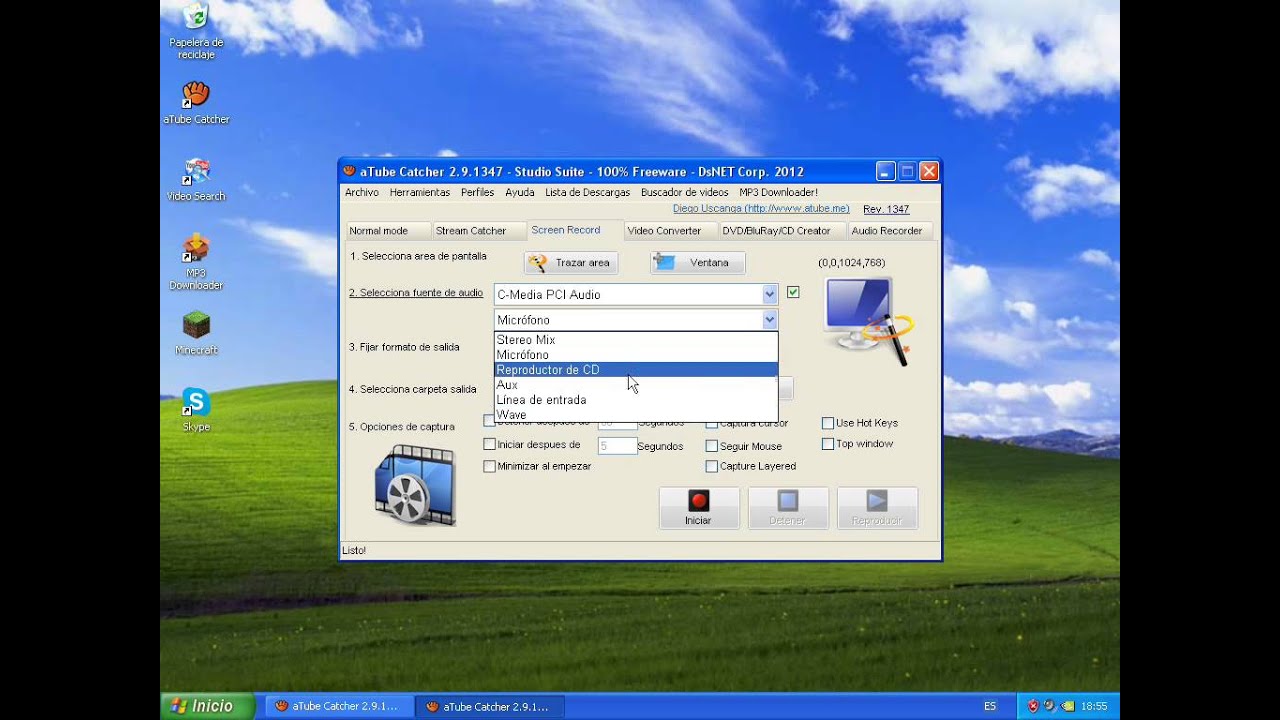This screenshot has width=1280, height=720.
Task: Toggle the green audio source checkbox
Action: click(793, 292)
